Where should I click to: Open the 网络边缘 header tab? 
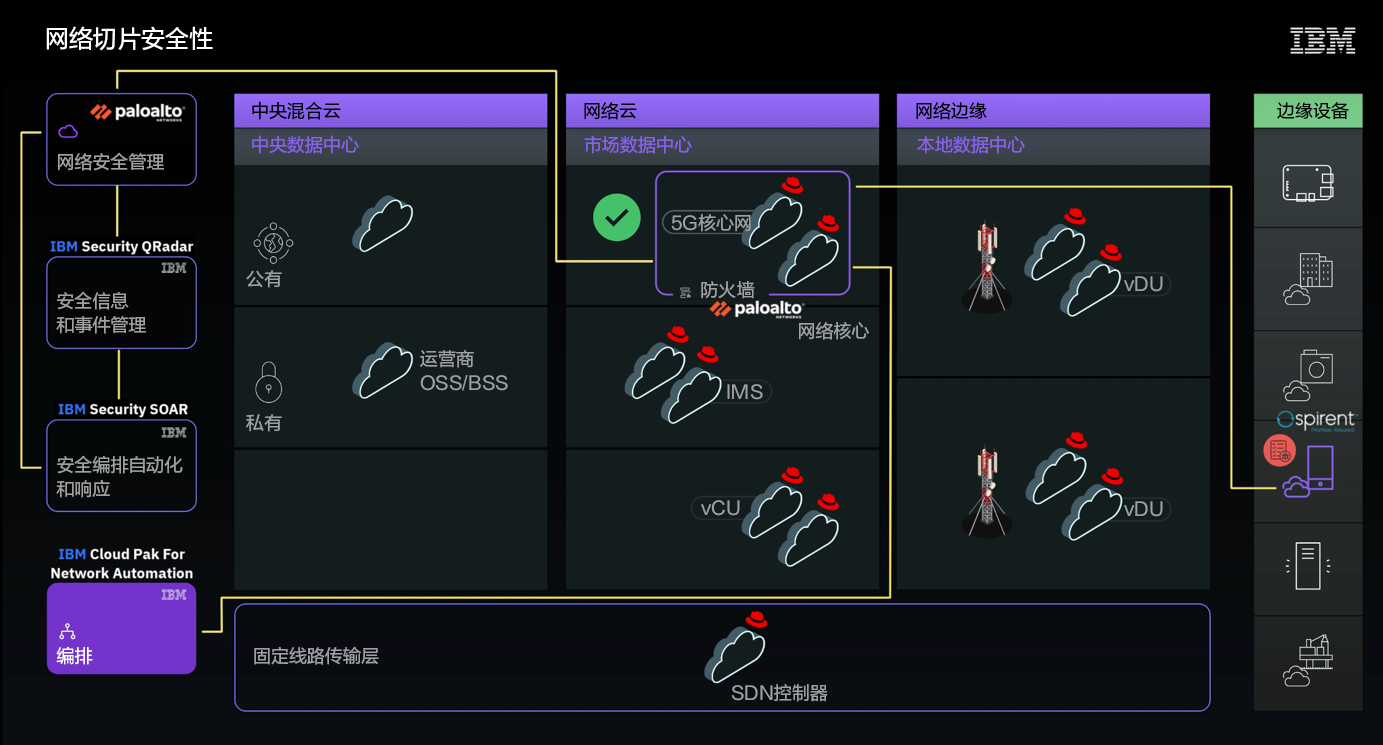[x=1053, y=111]
